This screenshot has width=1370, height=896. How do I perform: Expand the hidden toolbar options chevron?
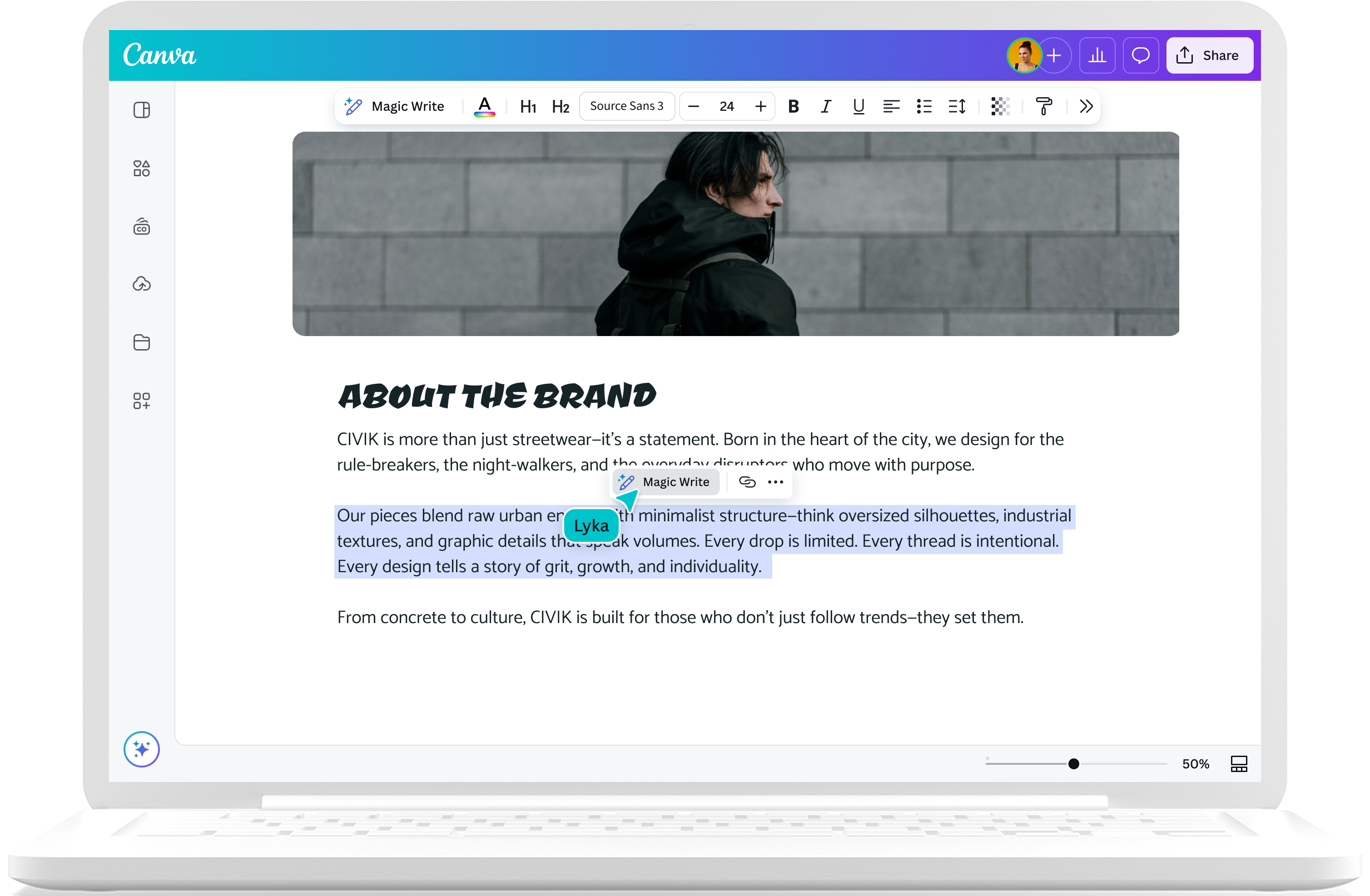click(1085, 106)
